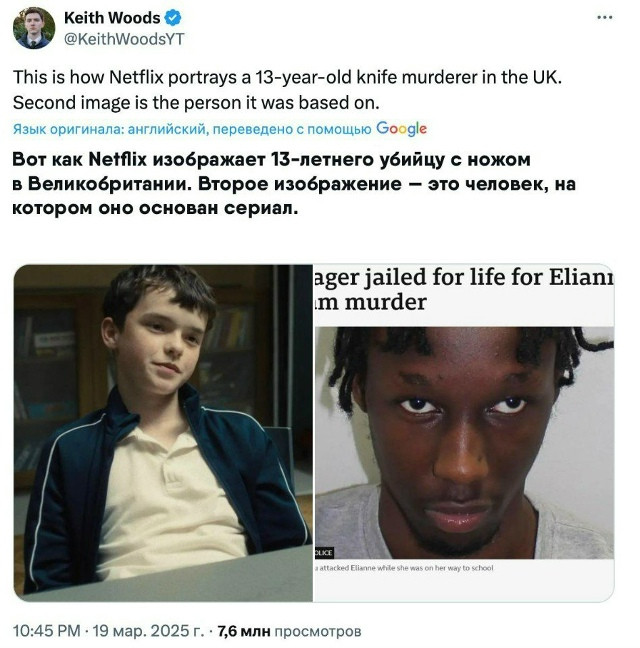Click the second line of English tweet

[196, 102]
